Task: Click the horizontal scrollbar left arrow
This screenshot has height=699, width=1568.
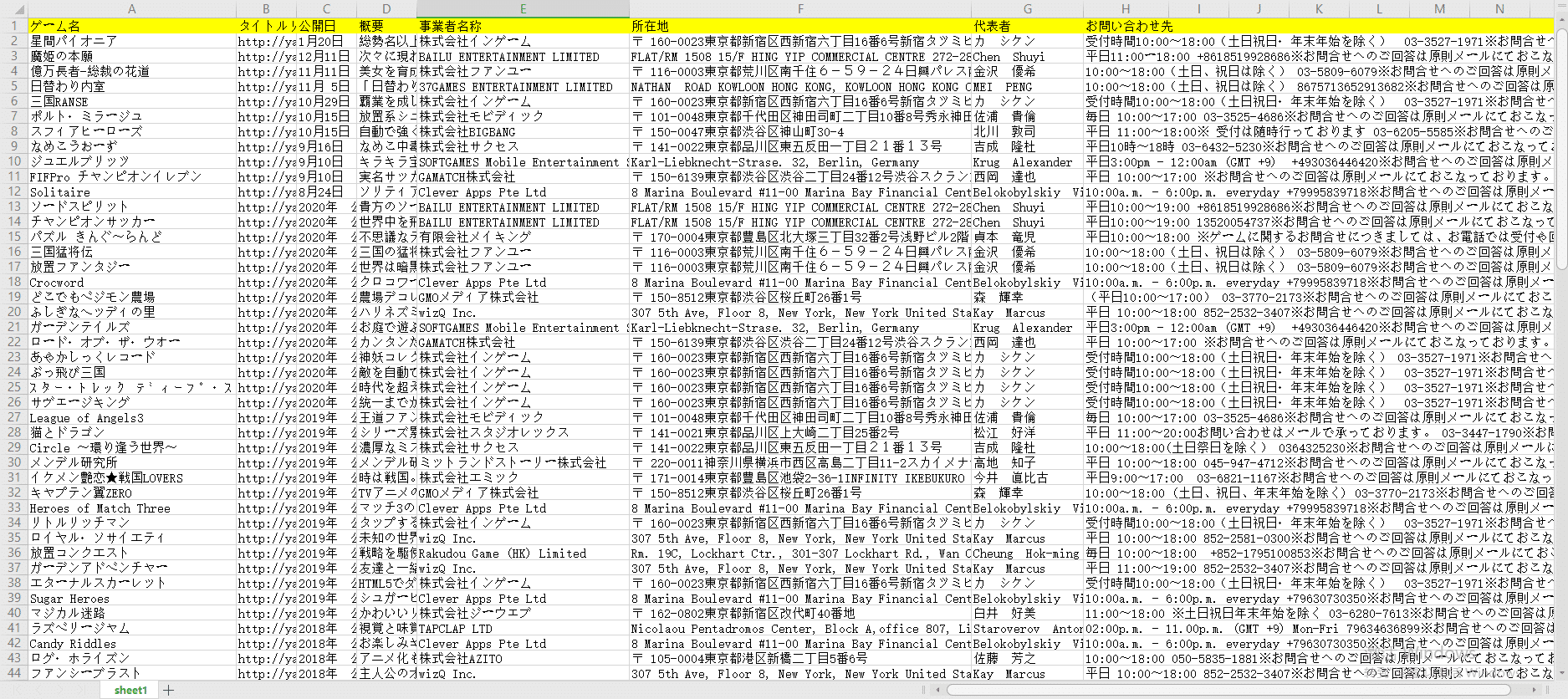Action: click(939, 690)
